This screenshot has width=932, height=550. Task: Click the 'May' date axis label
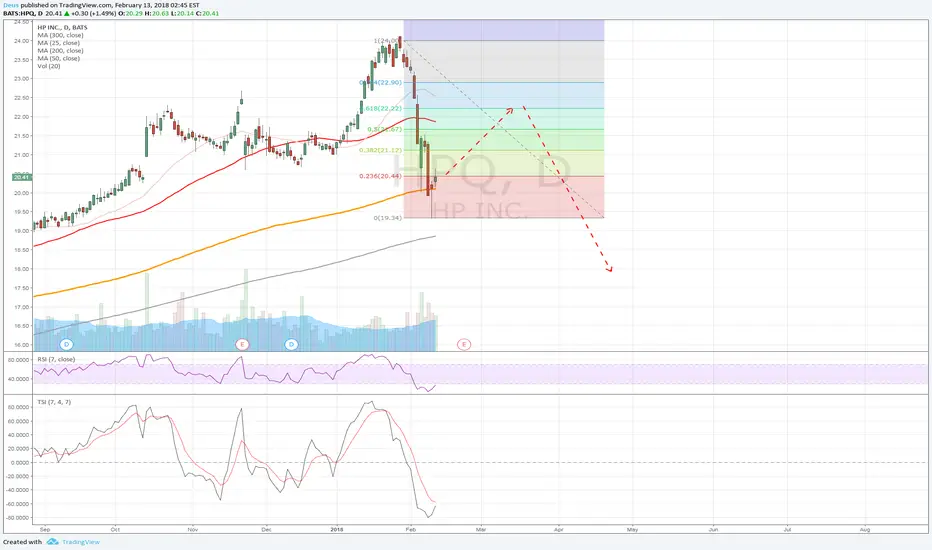coord(632,529)
